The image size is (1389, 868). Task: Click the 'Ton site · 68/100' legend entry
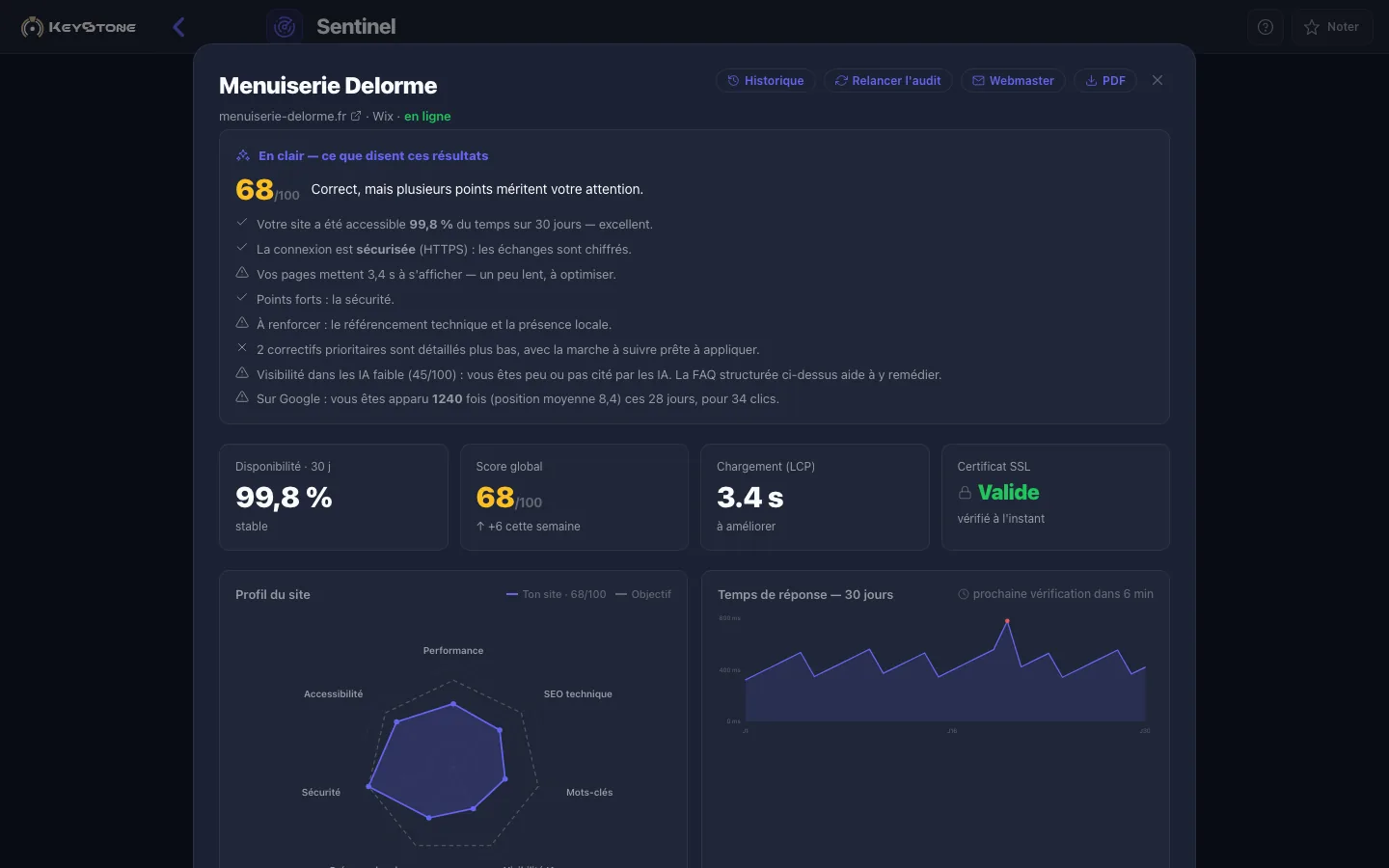click(557, 594)
